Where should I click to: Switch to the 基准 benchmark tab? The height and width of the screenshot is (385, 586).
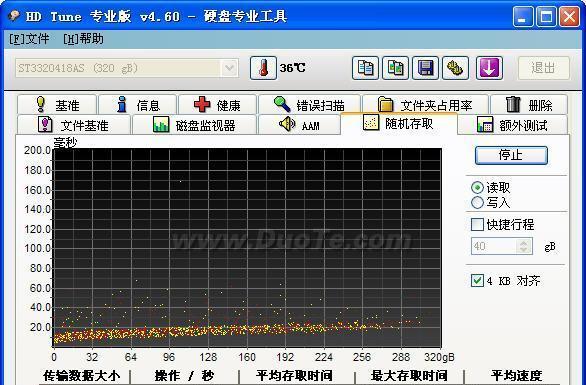coord(57,105)
